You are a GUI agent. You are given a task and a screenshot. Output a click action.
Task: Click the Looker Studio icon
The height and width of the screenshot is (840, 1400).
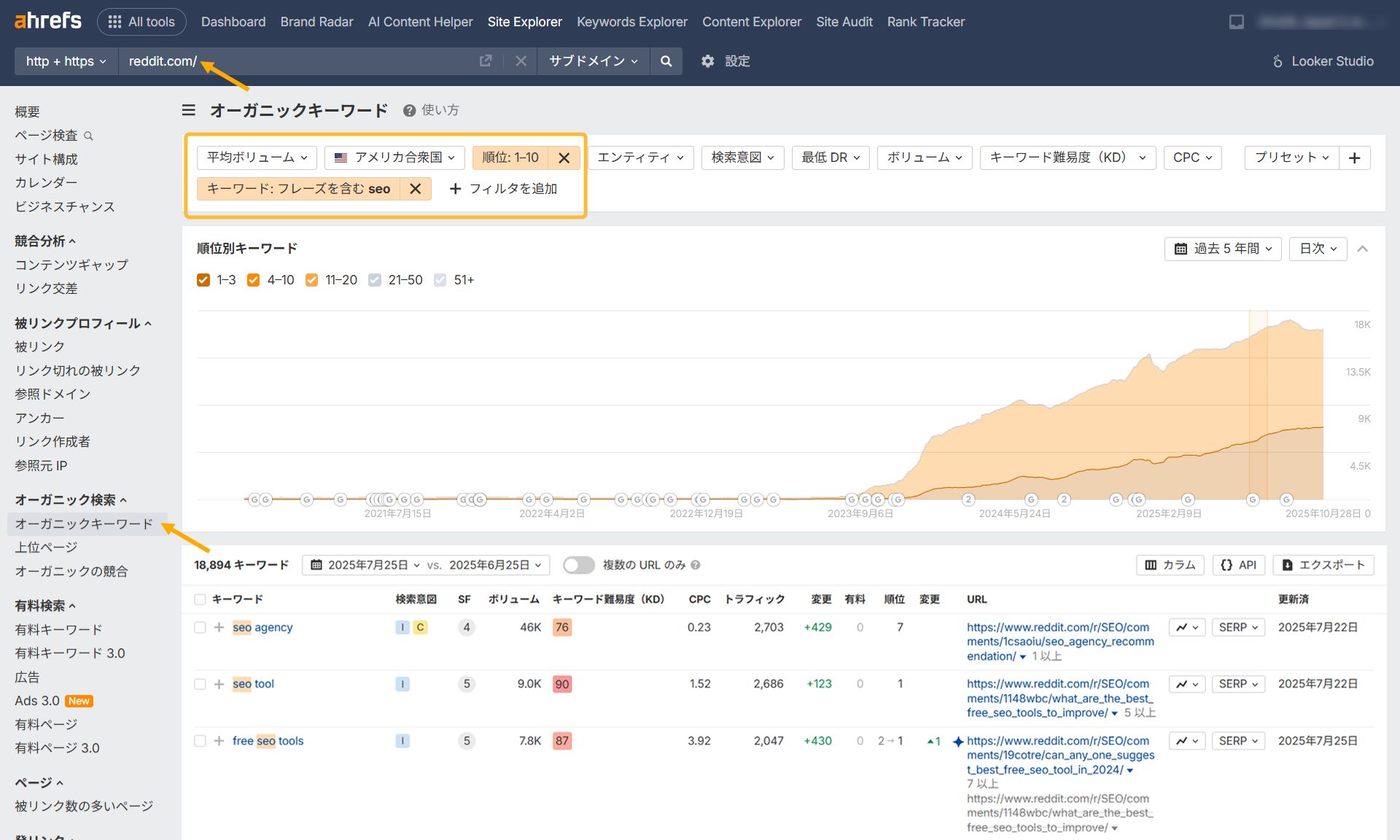coord(1276,61)
